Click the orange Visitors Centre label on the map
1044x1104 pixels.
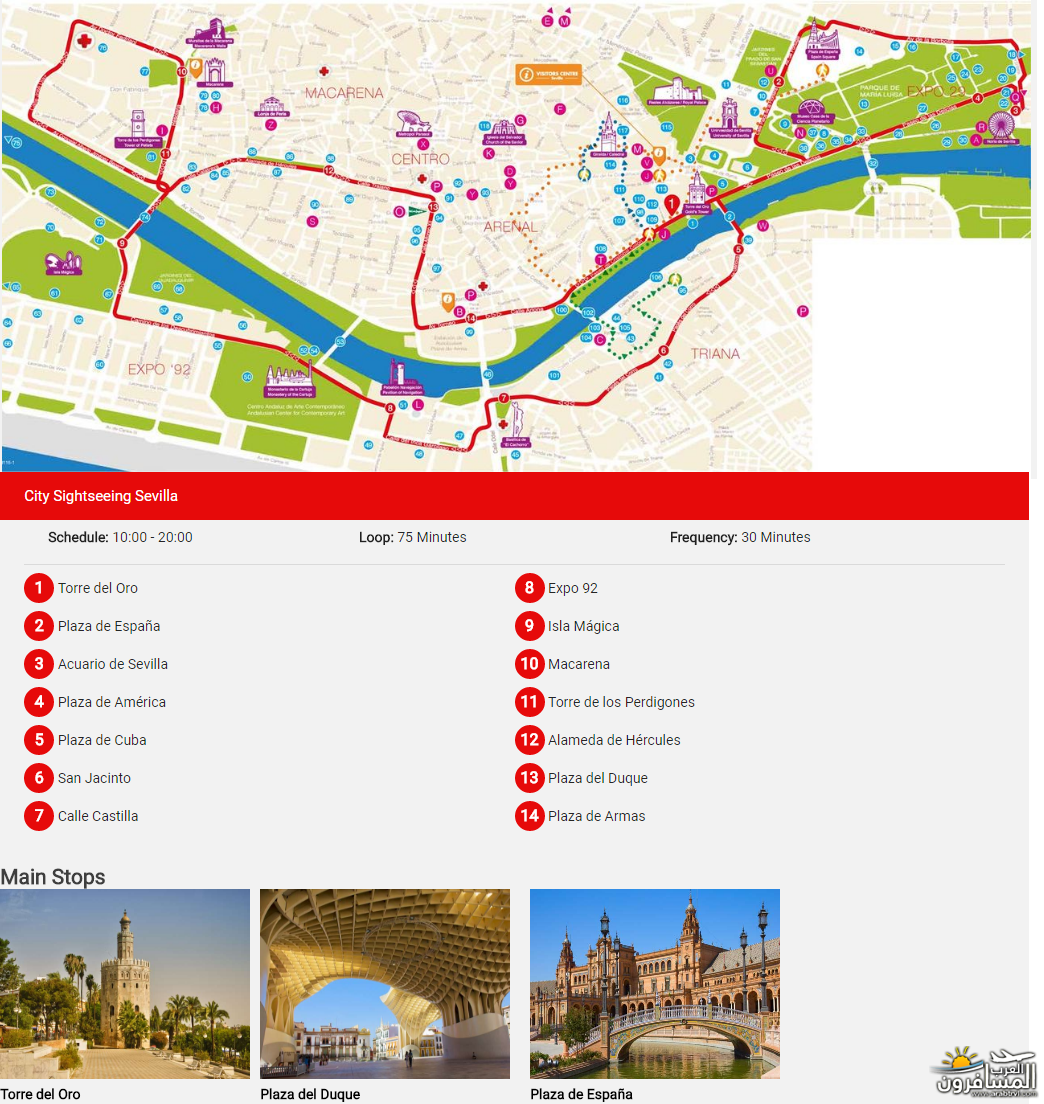click(548, 74)
